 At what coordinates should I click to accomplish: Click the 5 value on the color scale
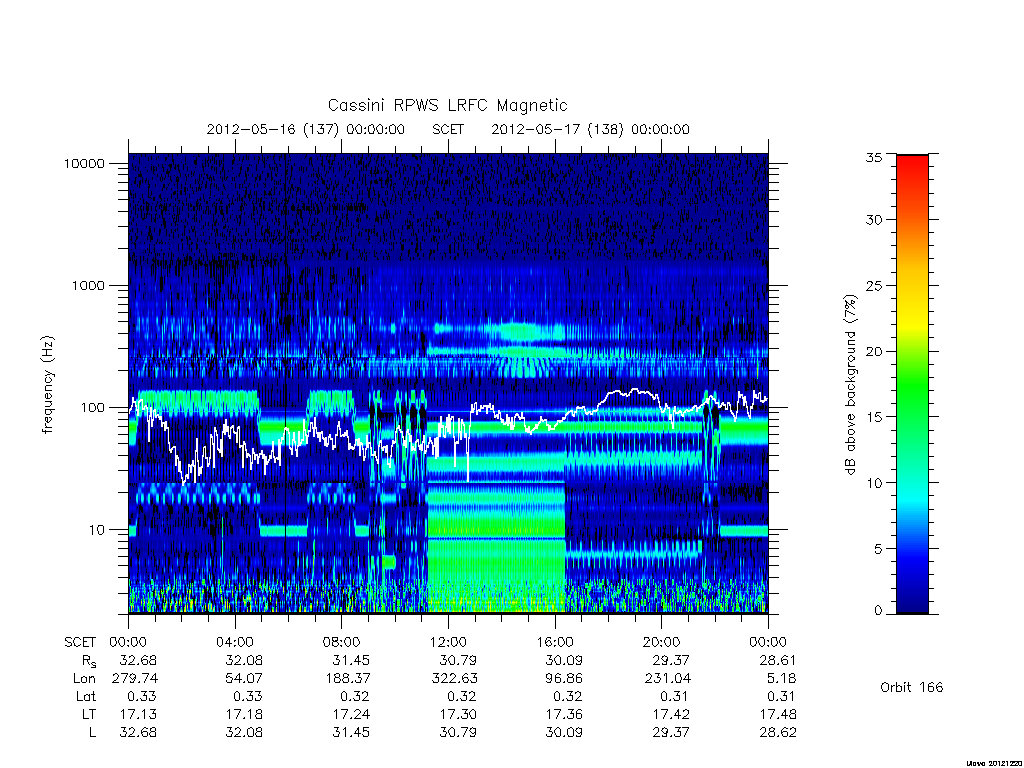coord(878,549)
